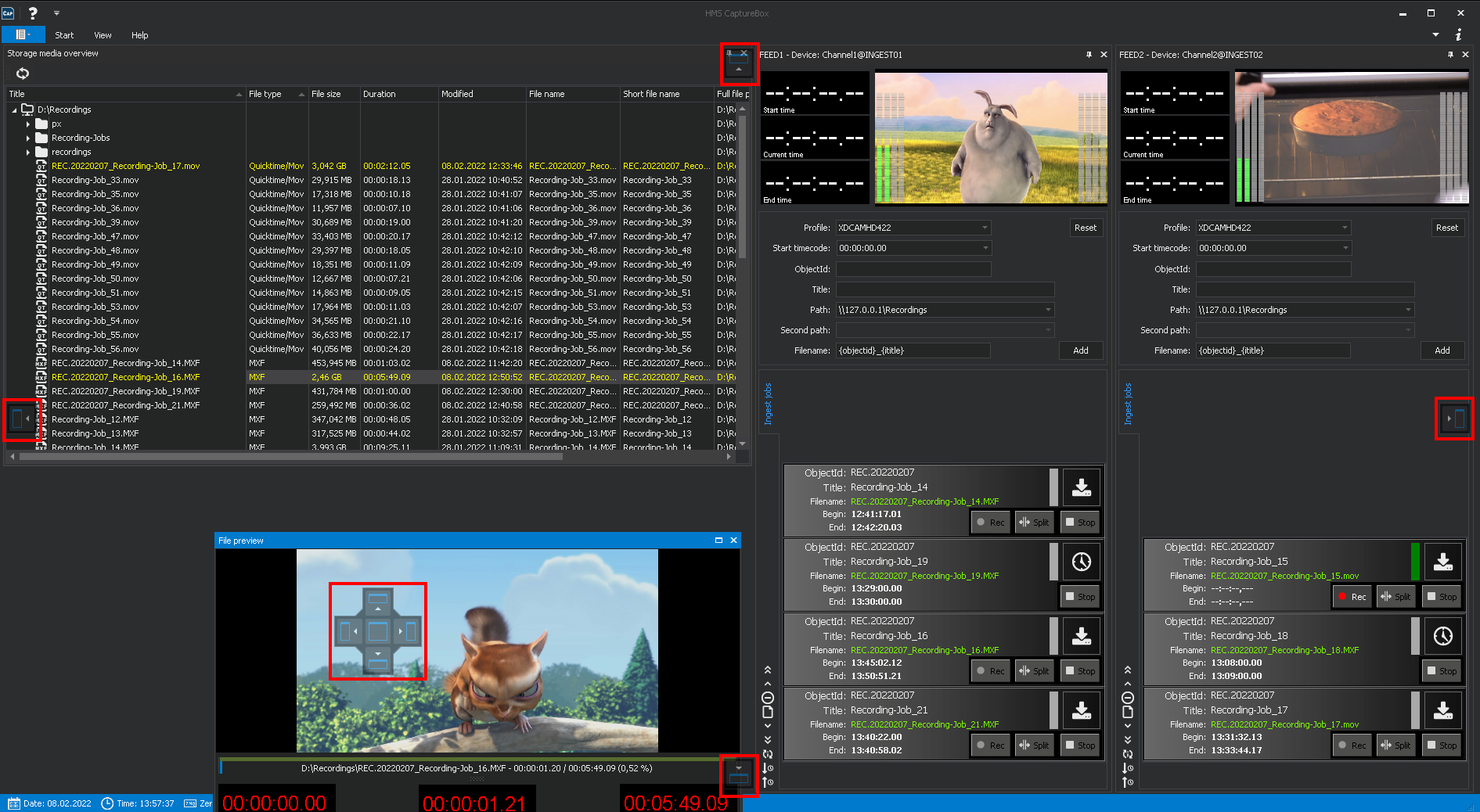Toggle Rec for Recording-Job_16
This screenshot has width=1480, height=812.
pyautogui.click(x=990, y=671)
